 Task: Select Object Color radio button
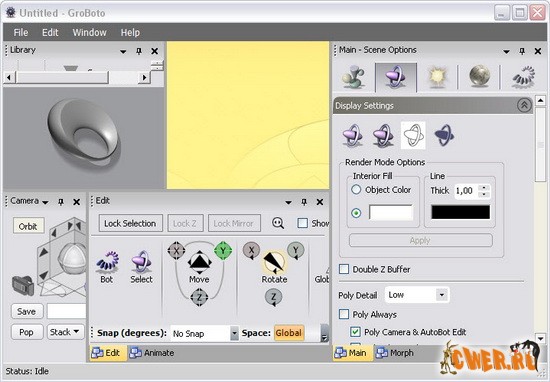point(356,190)
